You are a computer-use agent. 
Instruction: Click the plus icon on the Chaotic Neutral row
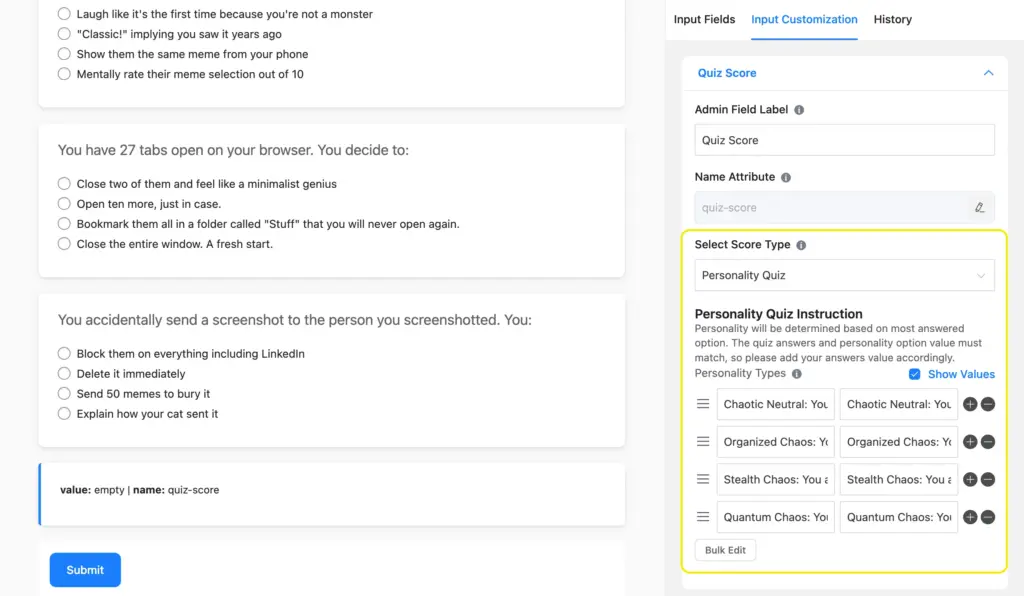[969, 404]
